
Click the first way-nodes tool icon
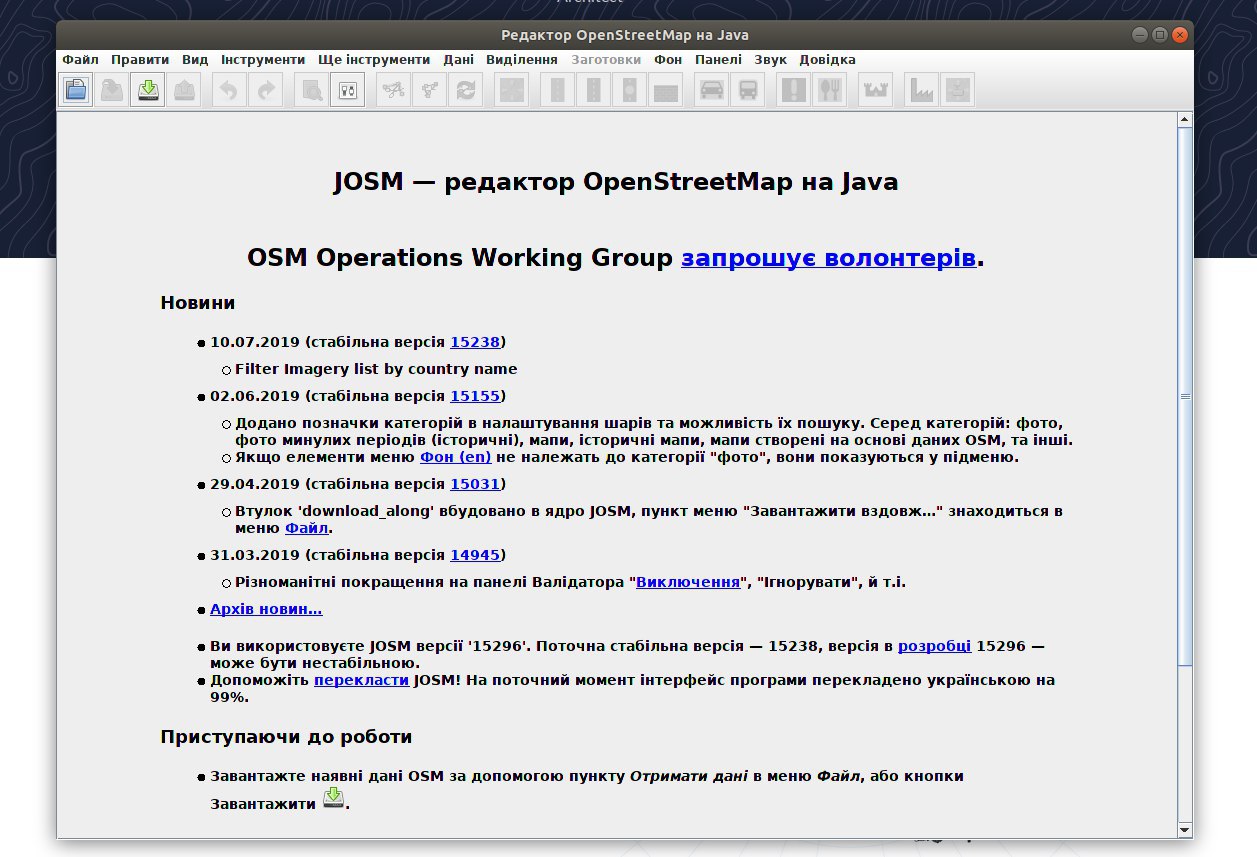(x=394, y=90)
